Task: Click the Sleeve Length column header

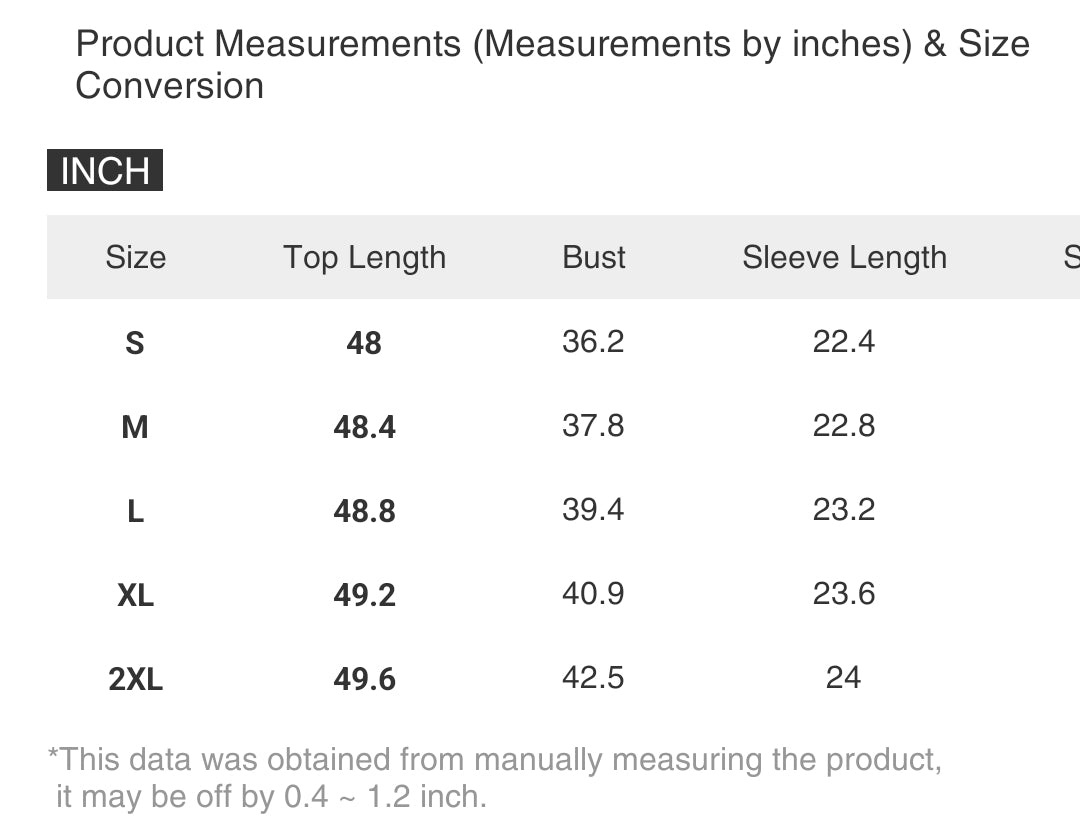Action: [x=844, y=257]
